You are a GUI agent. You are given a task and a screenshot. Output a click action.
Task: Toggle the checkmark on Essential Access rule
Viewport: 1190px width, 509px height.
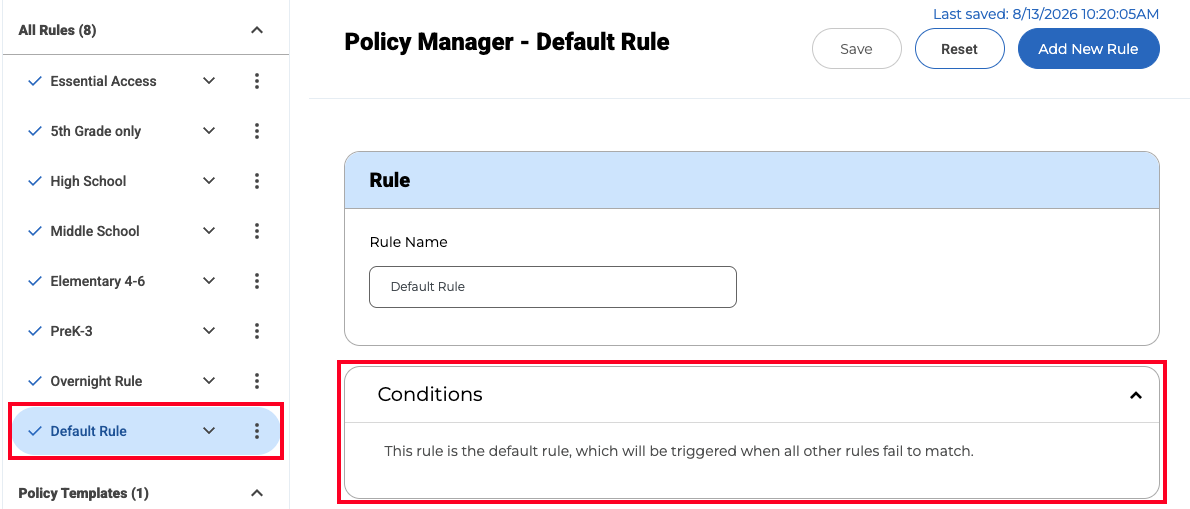pyautogui.click(x=34, y=81)
